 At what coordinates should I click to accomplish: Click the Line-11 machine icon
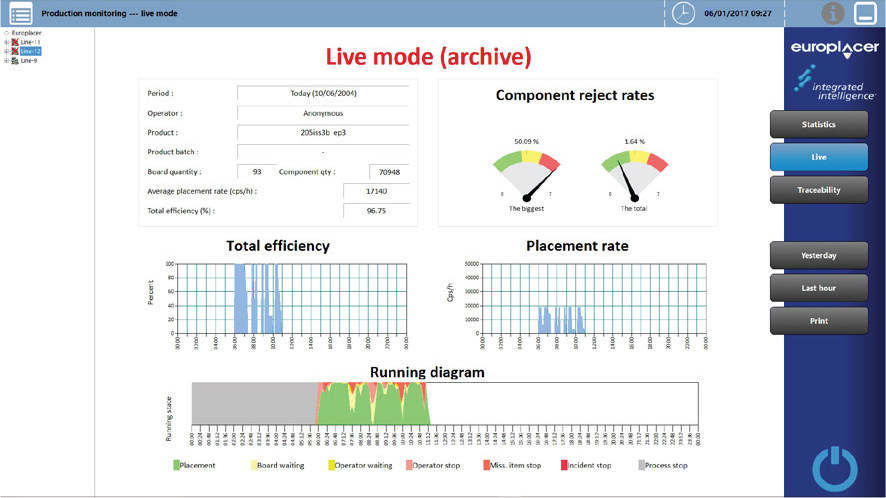click(15, 42)
